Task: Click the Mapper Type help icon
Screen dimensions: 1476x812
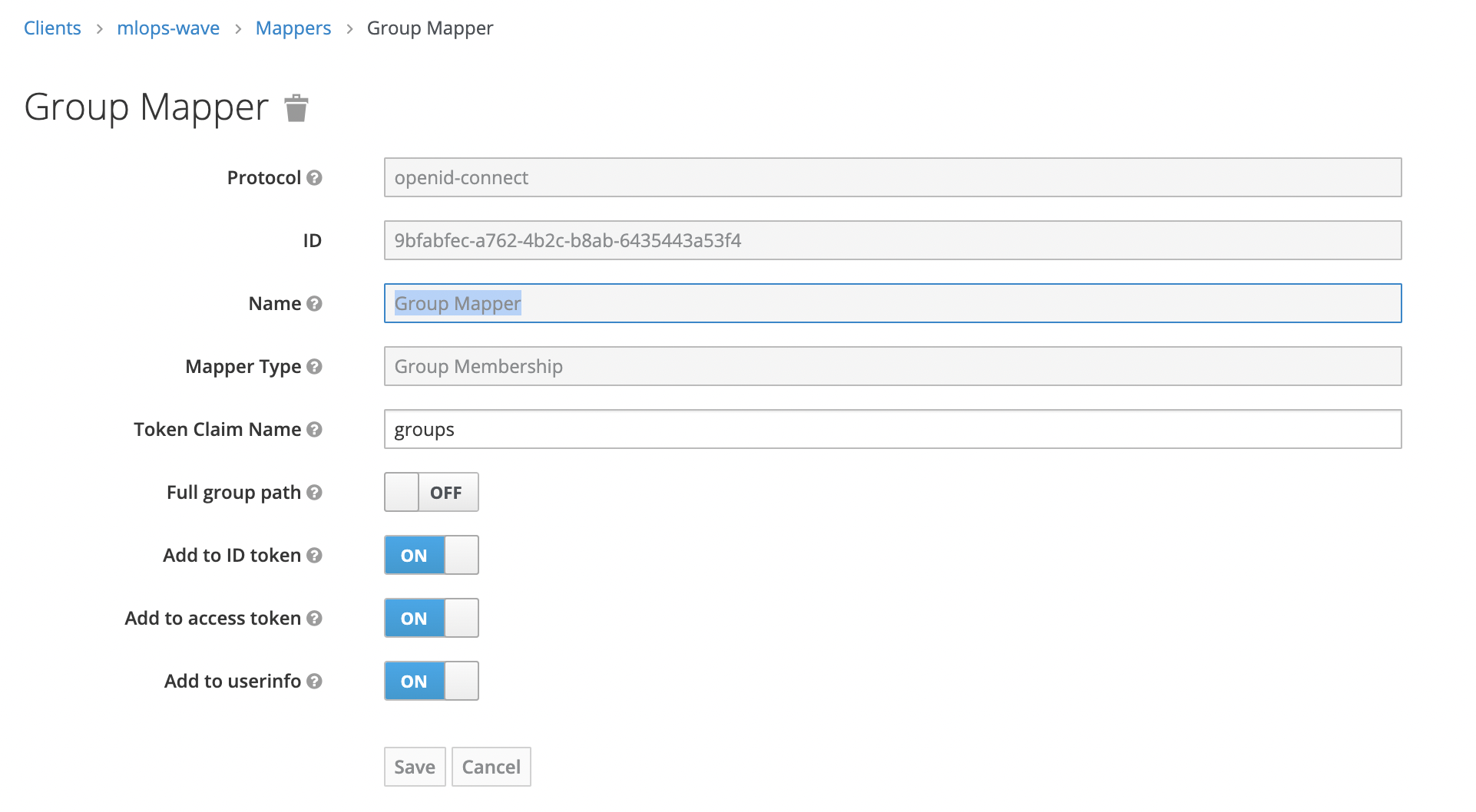Action: [x=314, y=366]
